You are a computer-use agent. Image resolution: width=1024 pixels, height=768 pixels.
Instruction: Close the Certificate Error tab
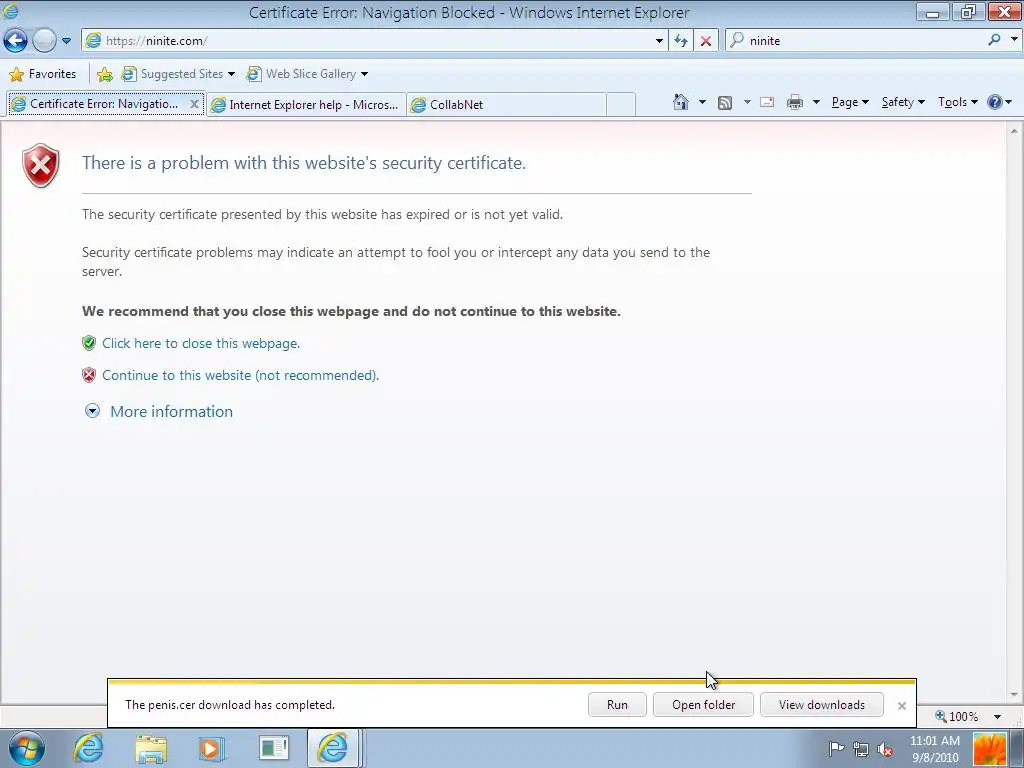(194, 104)
